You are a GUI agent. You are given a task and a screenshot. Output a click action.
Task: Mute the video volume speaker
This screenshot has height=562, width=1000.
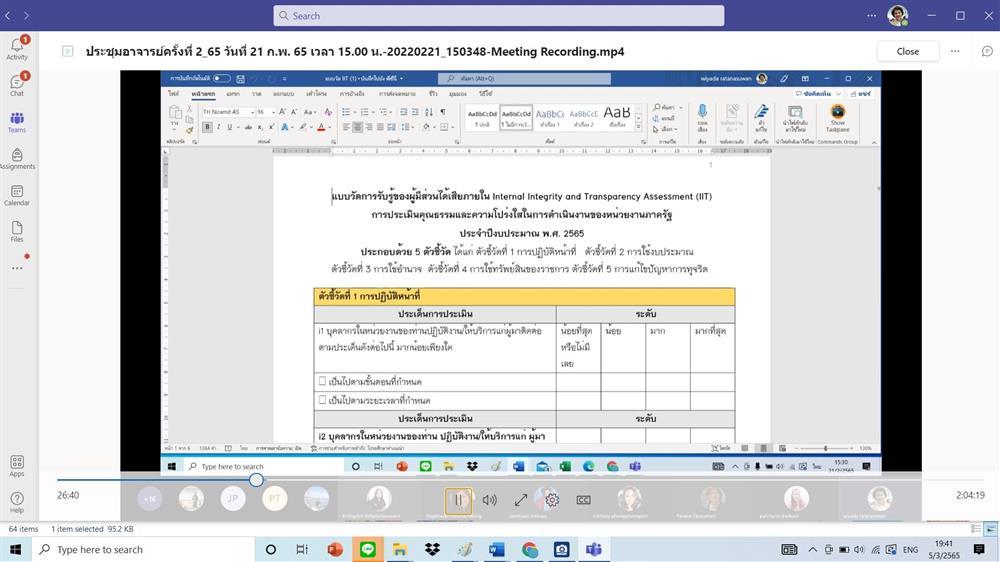point(489,500)
